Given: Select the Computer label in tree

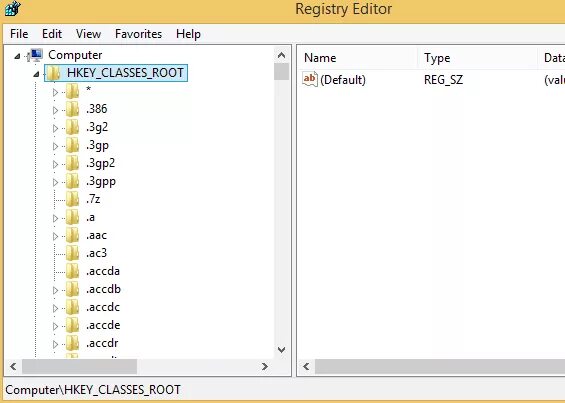Looking at the screenshot, I should coord(75,55).
